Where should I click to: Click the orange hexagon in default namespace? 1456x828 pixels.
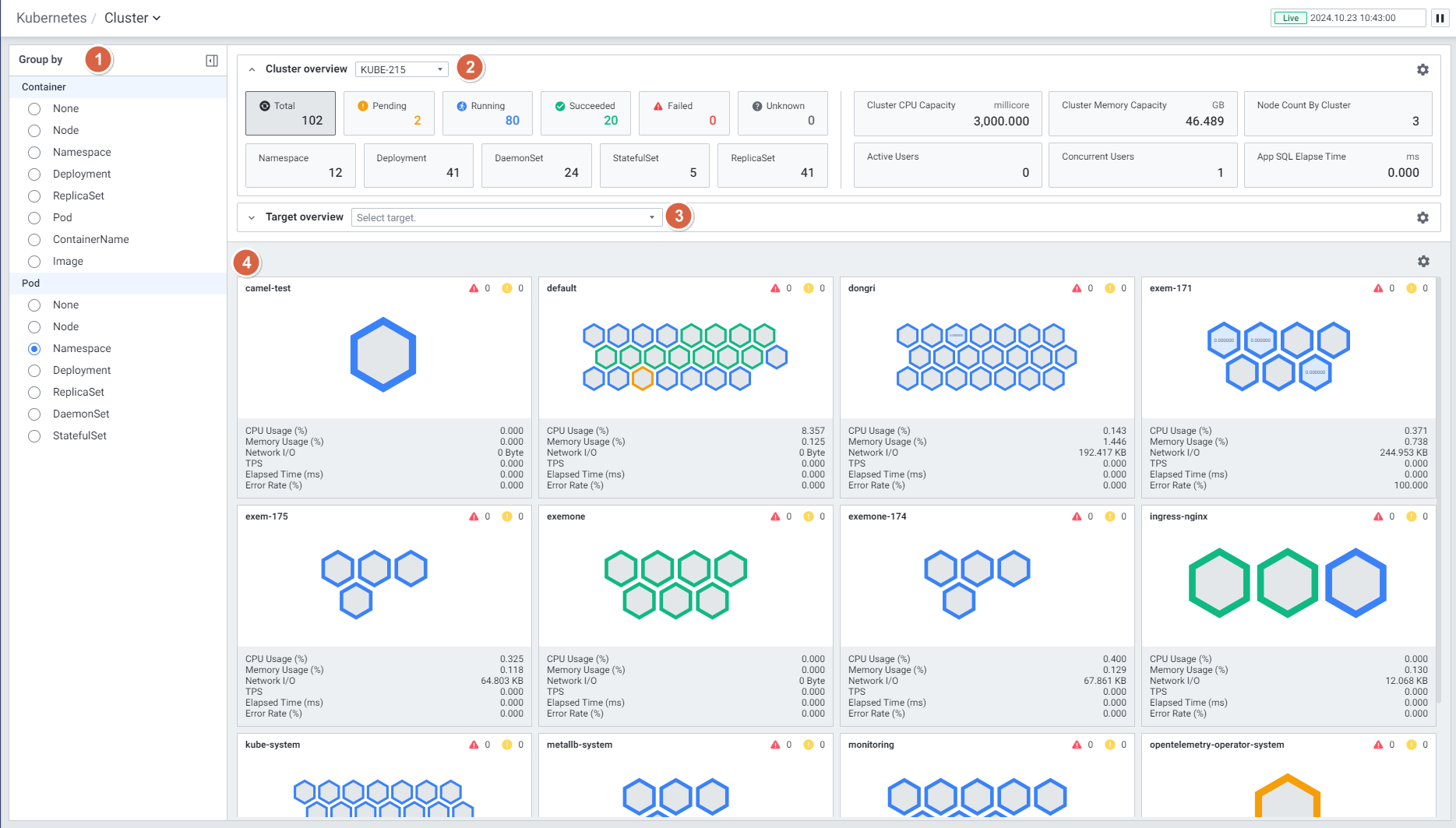pos(643,379)
